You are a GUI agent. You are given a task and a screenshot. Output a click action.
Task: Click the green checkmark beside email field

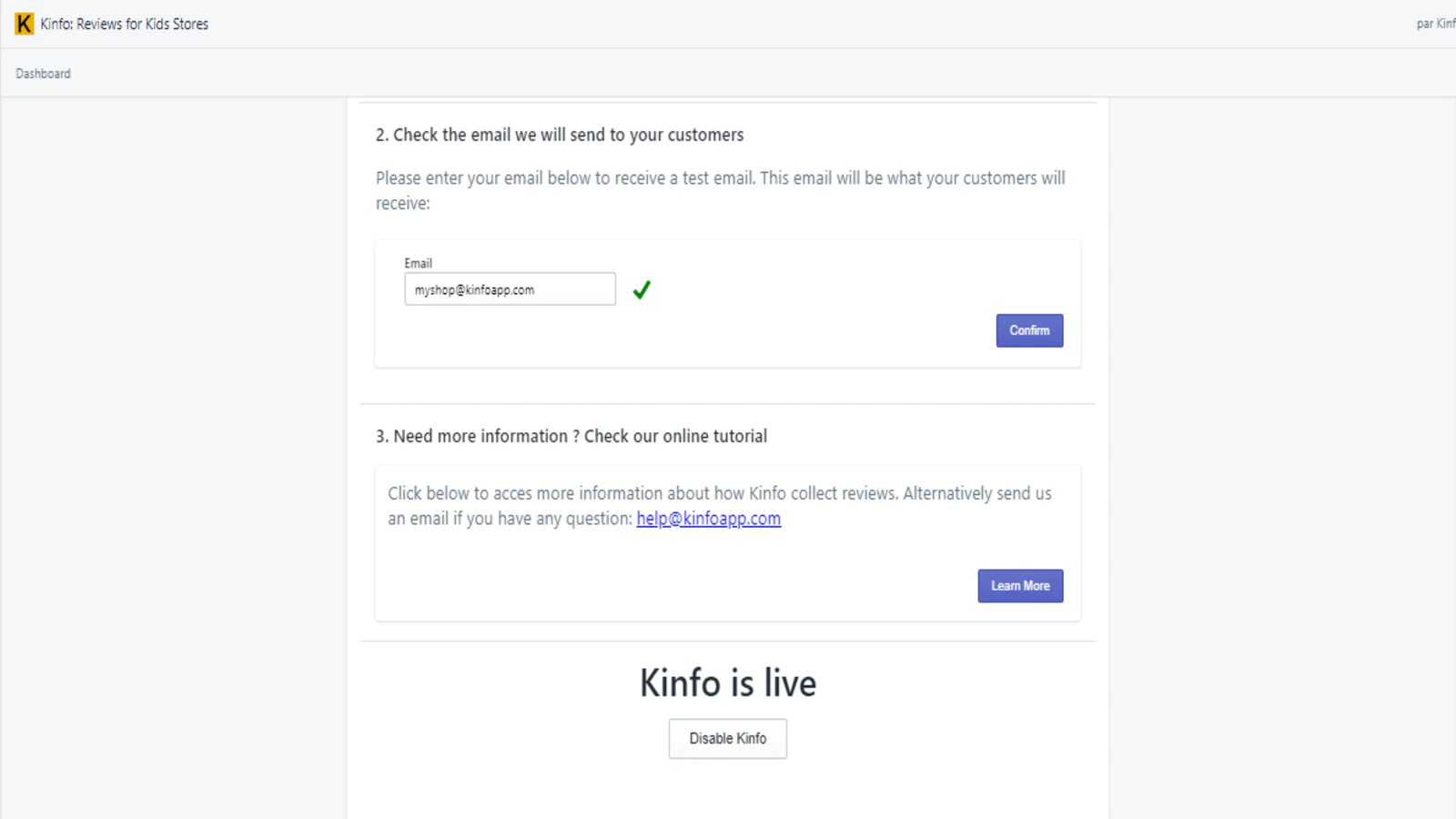642,289
